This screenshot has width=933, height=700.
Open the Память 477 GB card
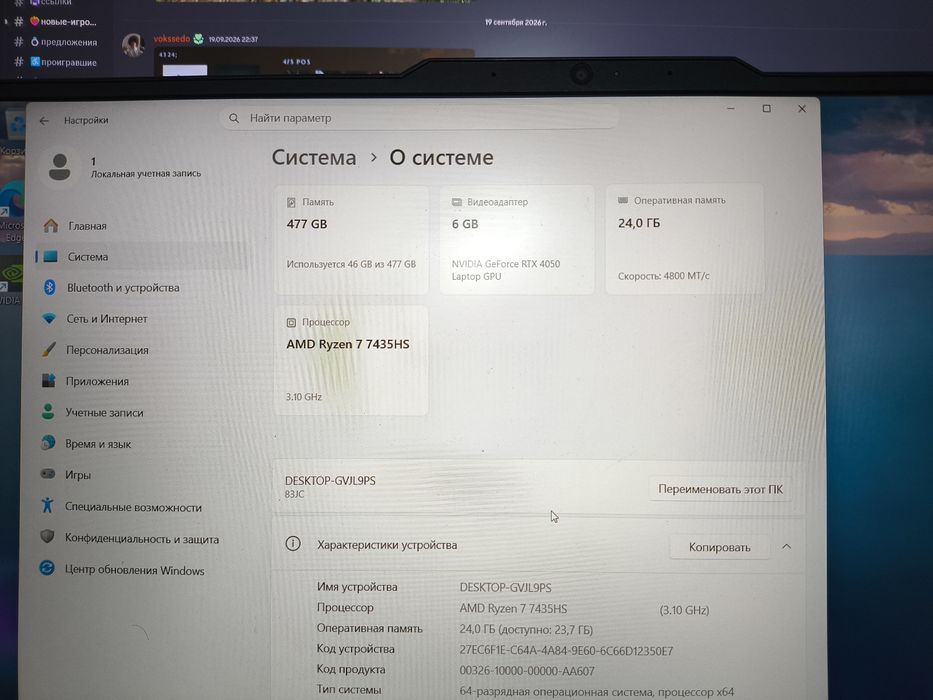pos(352,240)
